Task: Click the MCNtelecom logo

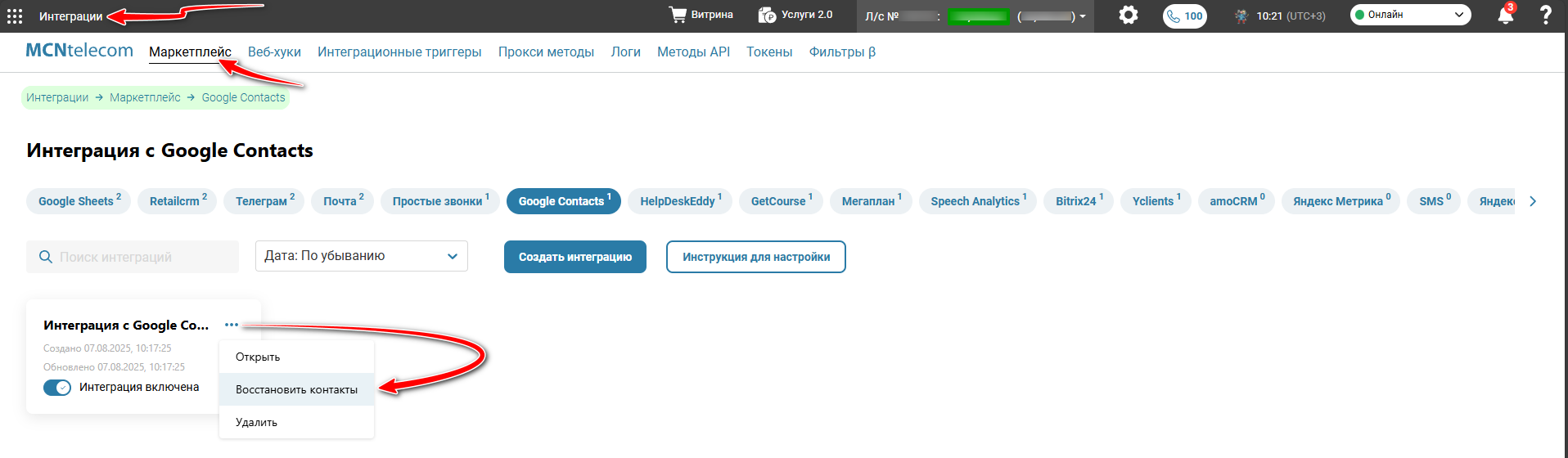Action: pyautogui.click(x=79, y=51)
